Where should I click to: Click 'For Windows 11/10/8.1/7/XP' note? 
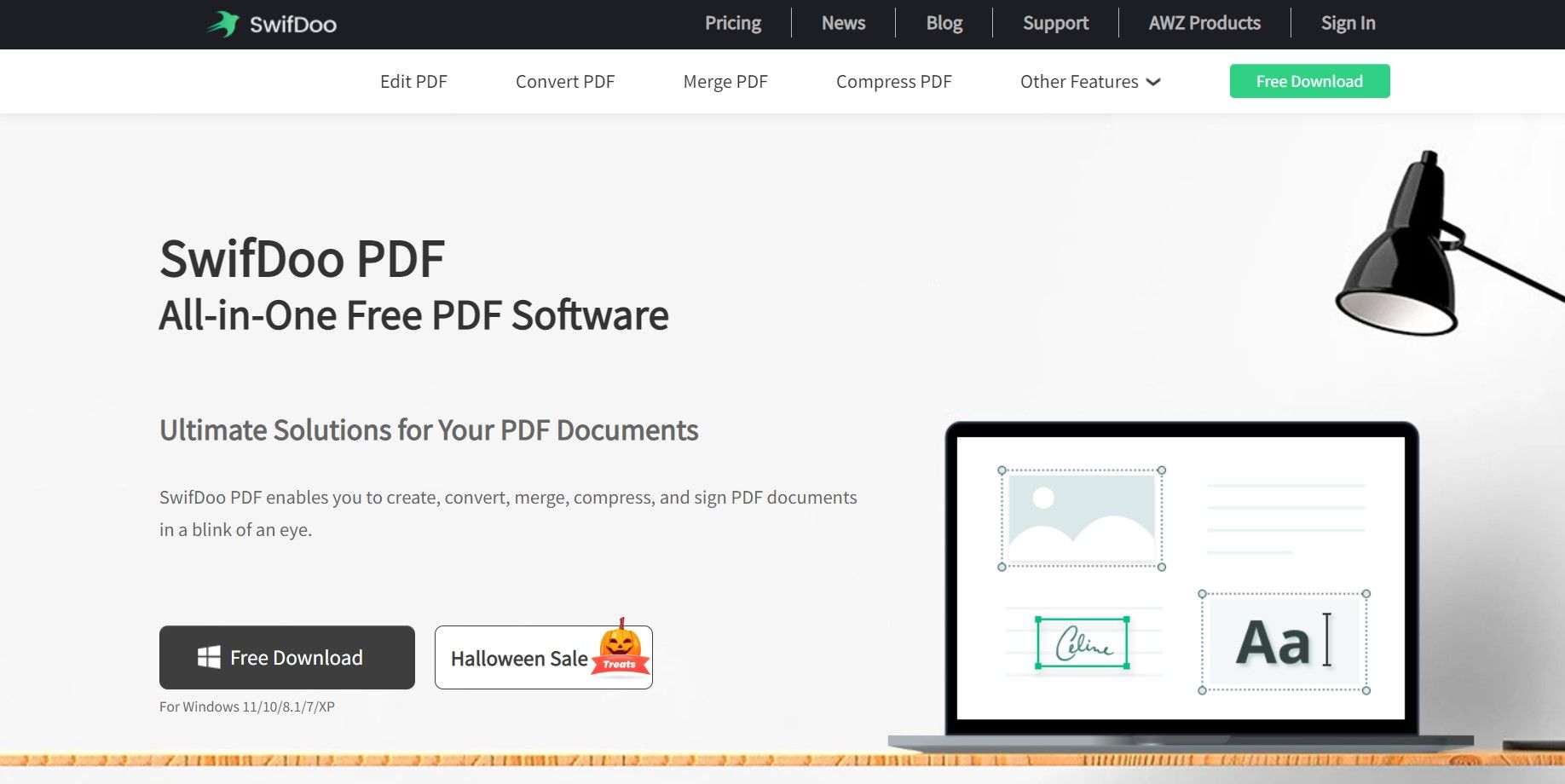point(247,706)
